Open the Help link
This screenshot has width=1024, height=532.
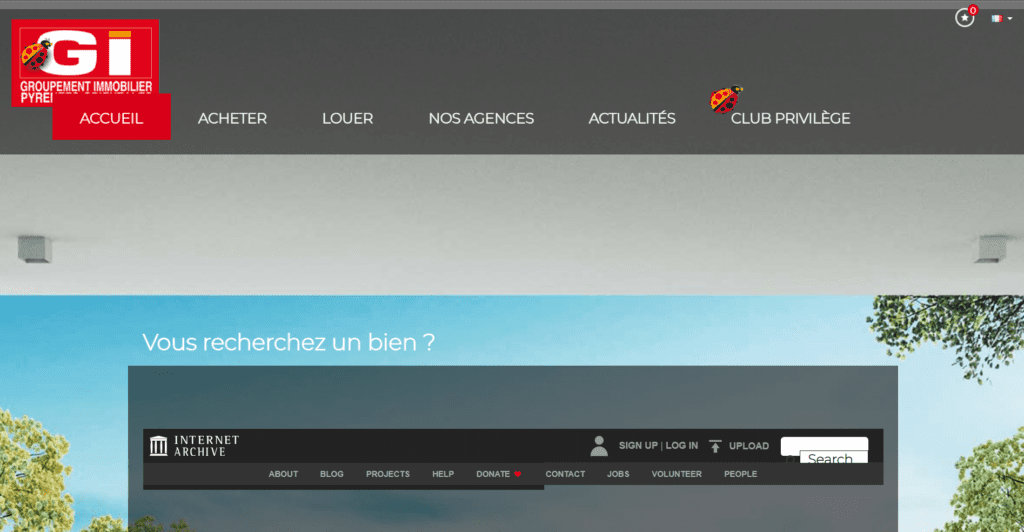tap(443, 474)
